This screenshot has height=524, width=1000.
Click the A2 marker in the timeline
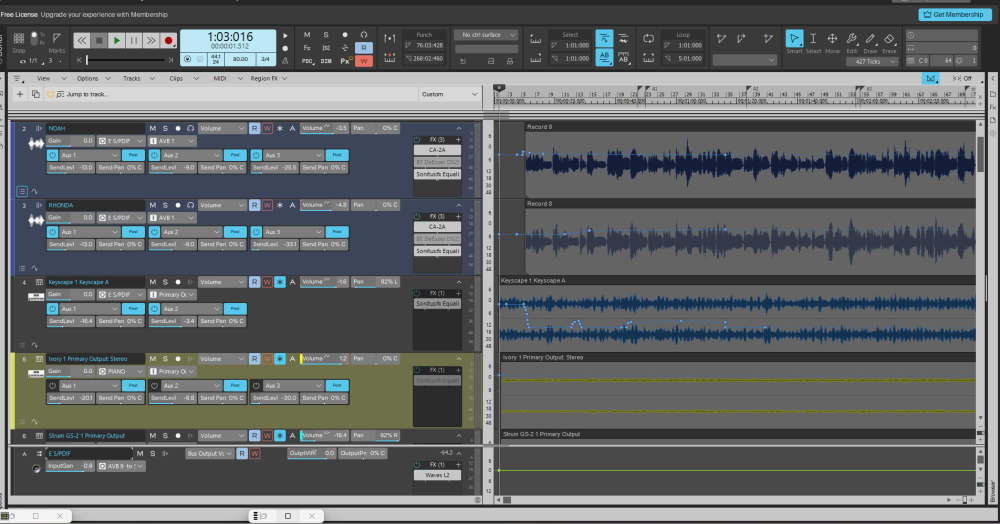point(754,89)
